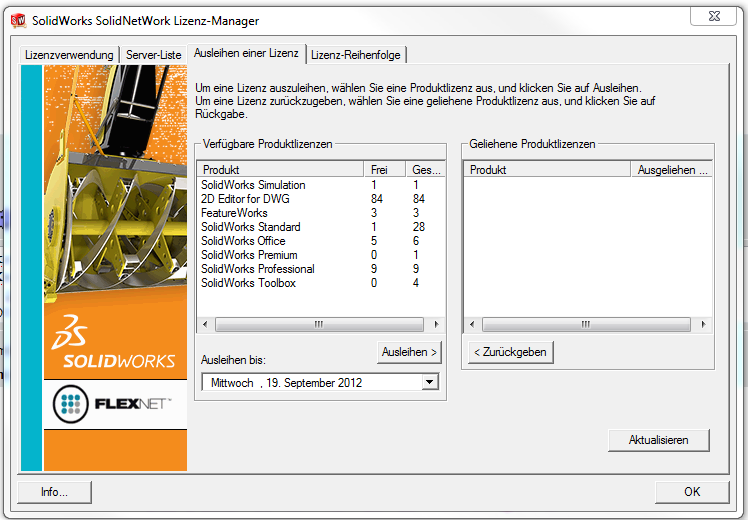This screenshot has width=748, height=520.
Task: Close the Lizenz-Manager window
Action: (713, 16)
